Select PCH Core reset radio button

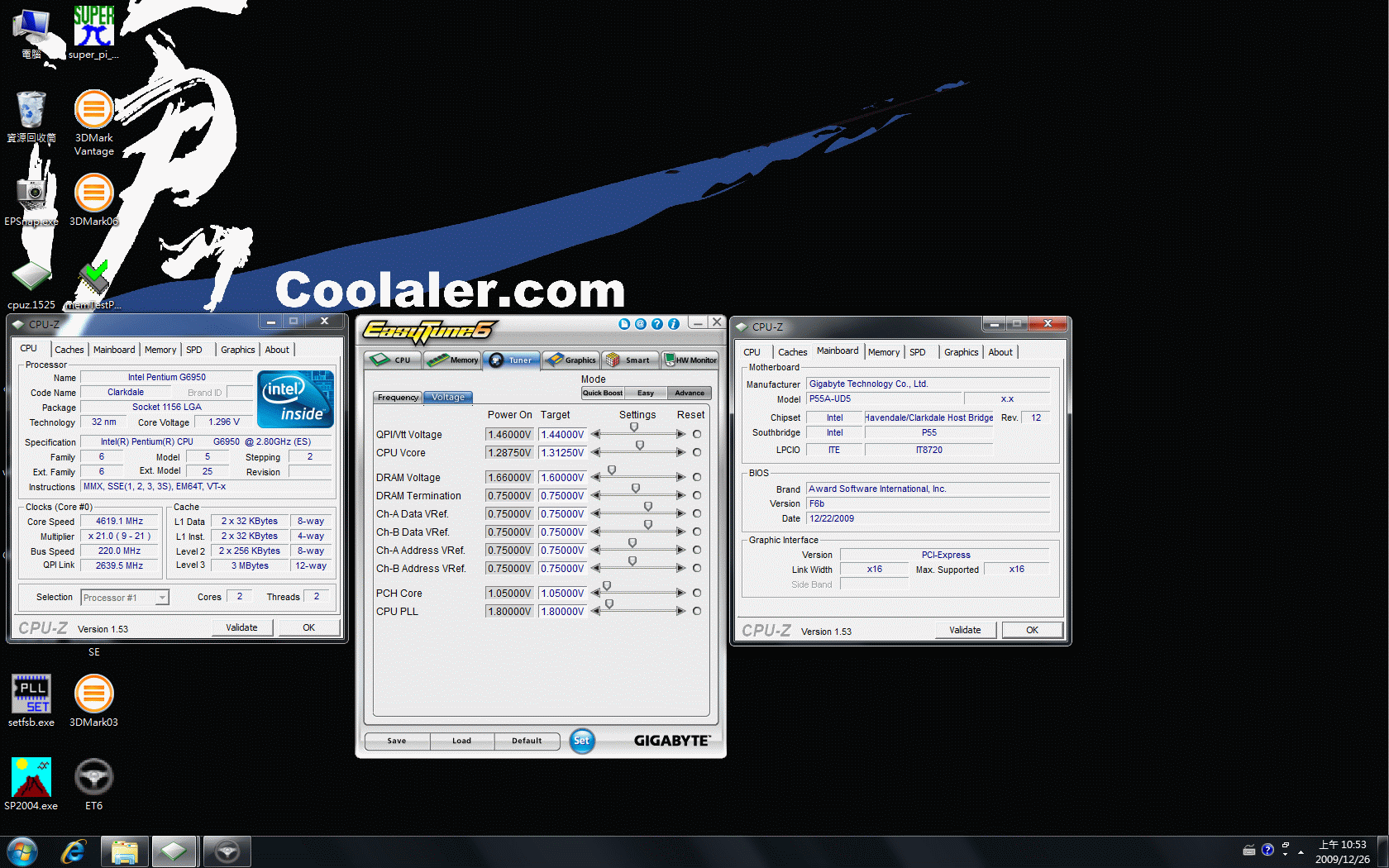(697, 593)
